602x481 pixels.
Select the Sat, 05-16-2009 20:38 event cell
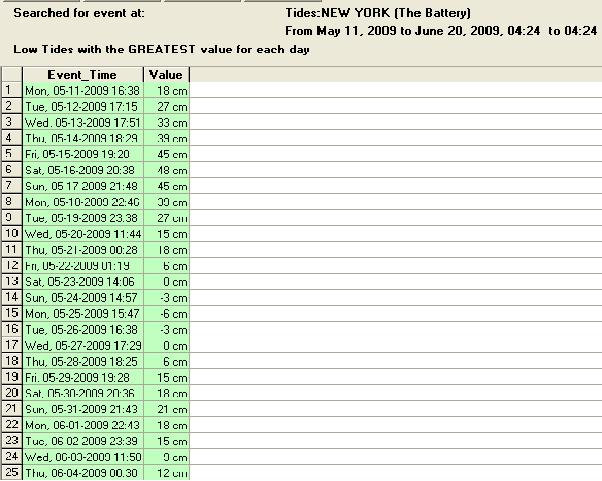(x=82, y=170)
